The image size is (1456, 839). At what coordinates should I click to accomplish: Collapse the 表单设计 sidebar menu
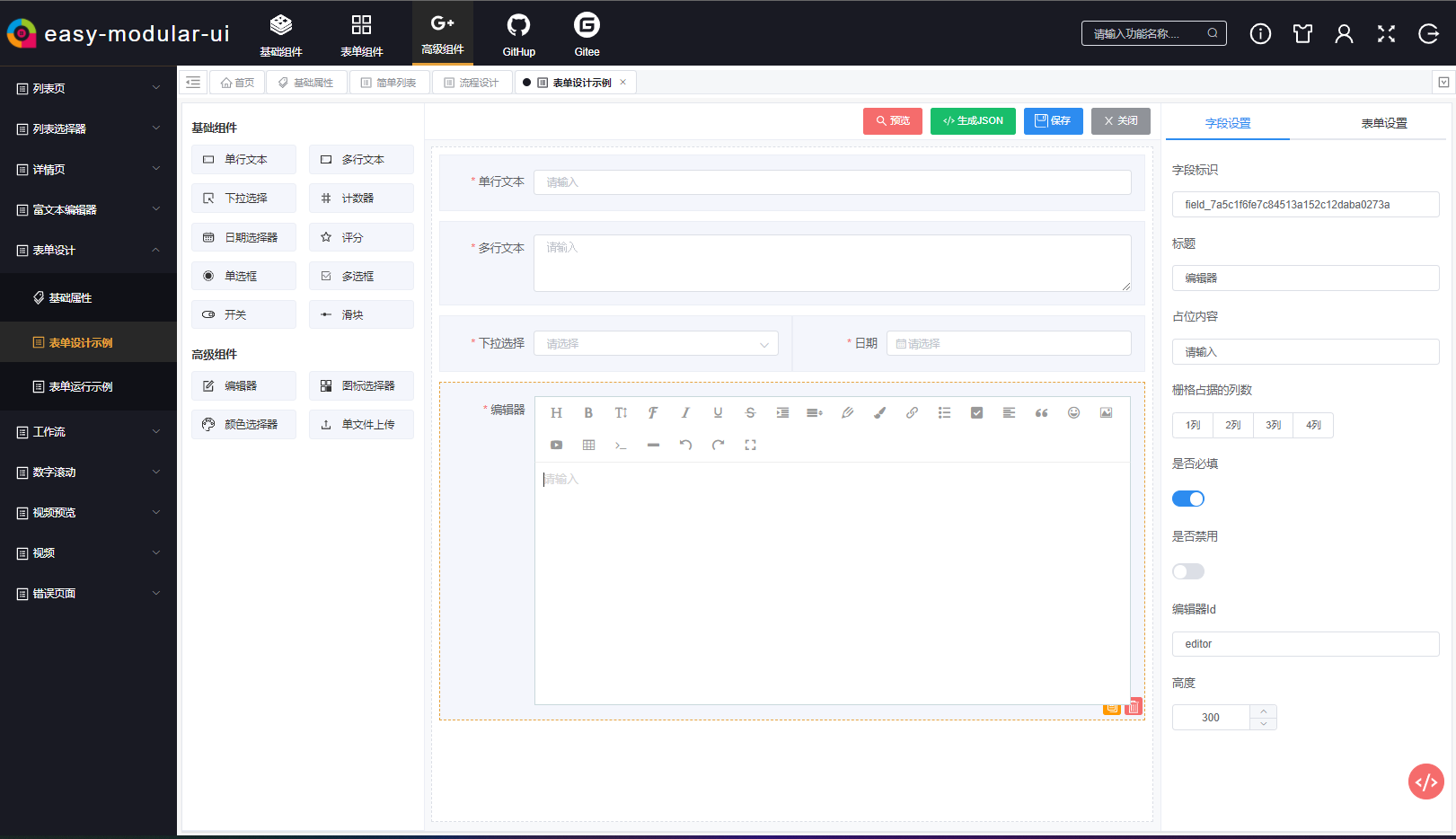[x=87, y=250]
